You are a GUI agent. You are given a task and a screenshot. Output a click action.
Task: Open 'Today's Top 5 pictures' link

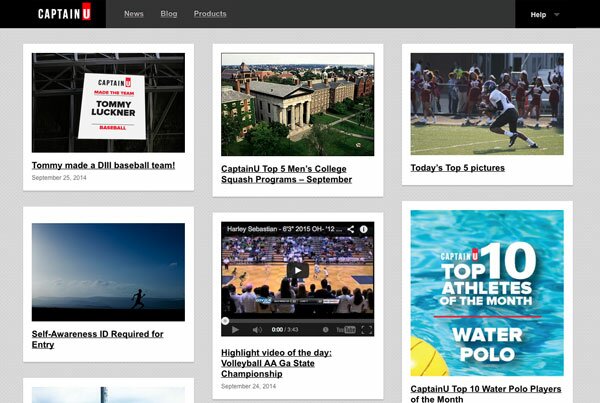point(458,168)
